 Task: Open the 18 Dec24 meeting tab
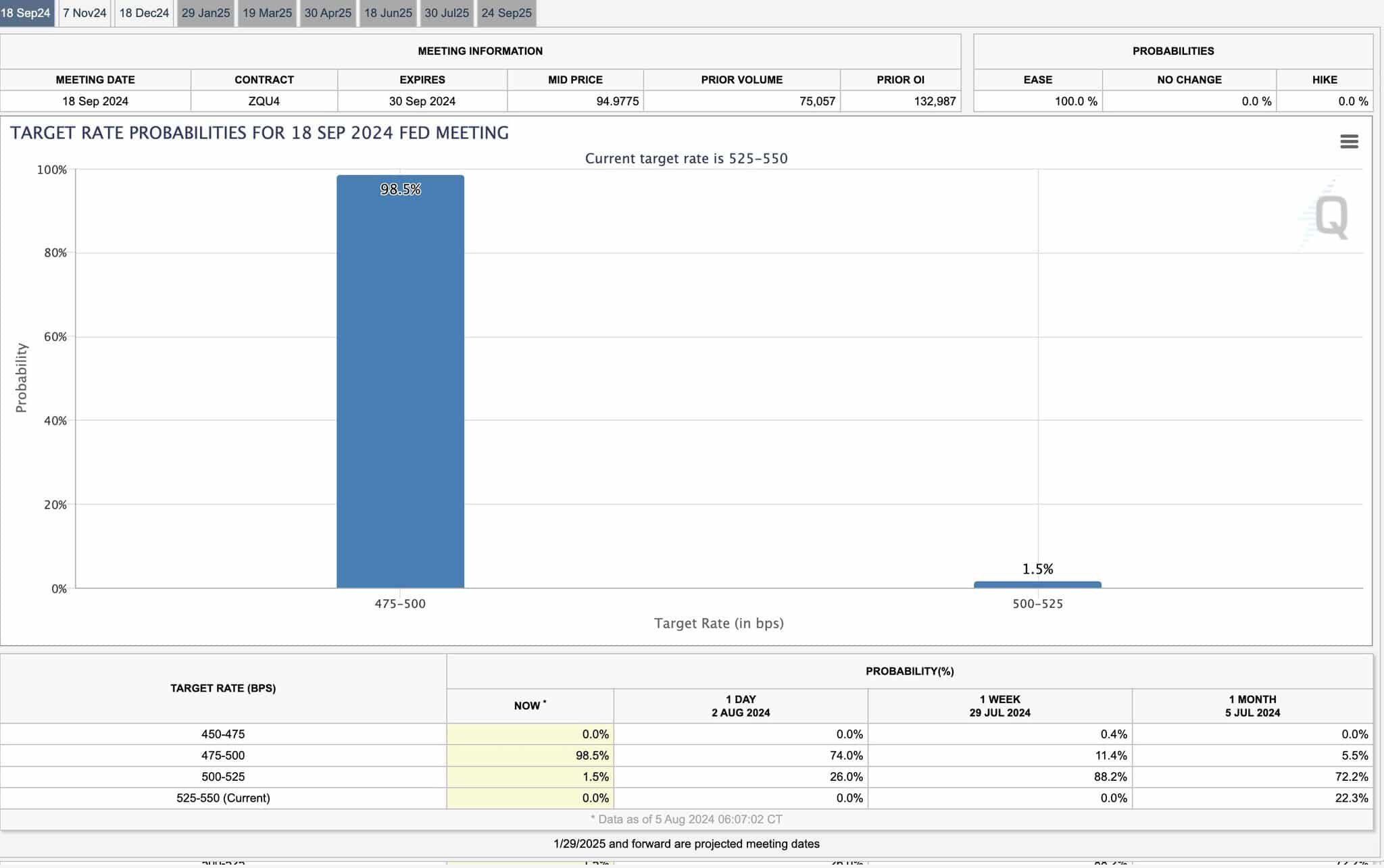[x=144, y=13]
